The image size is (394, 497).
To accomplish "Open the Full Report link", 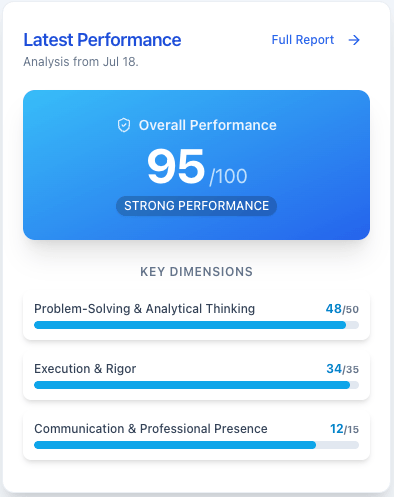I will click(316, 40).
